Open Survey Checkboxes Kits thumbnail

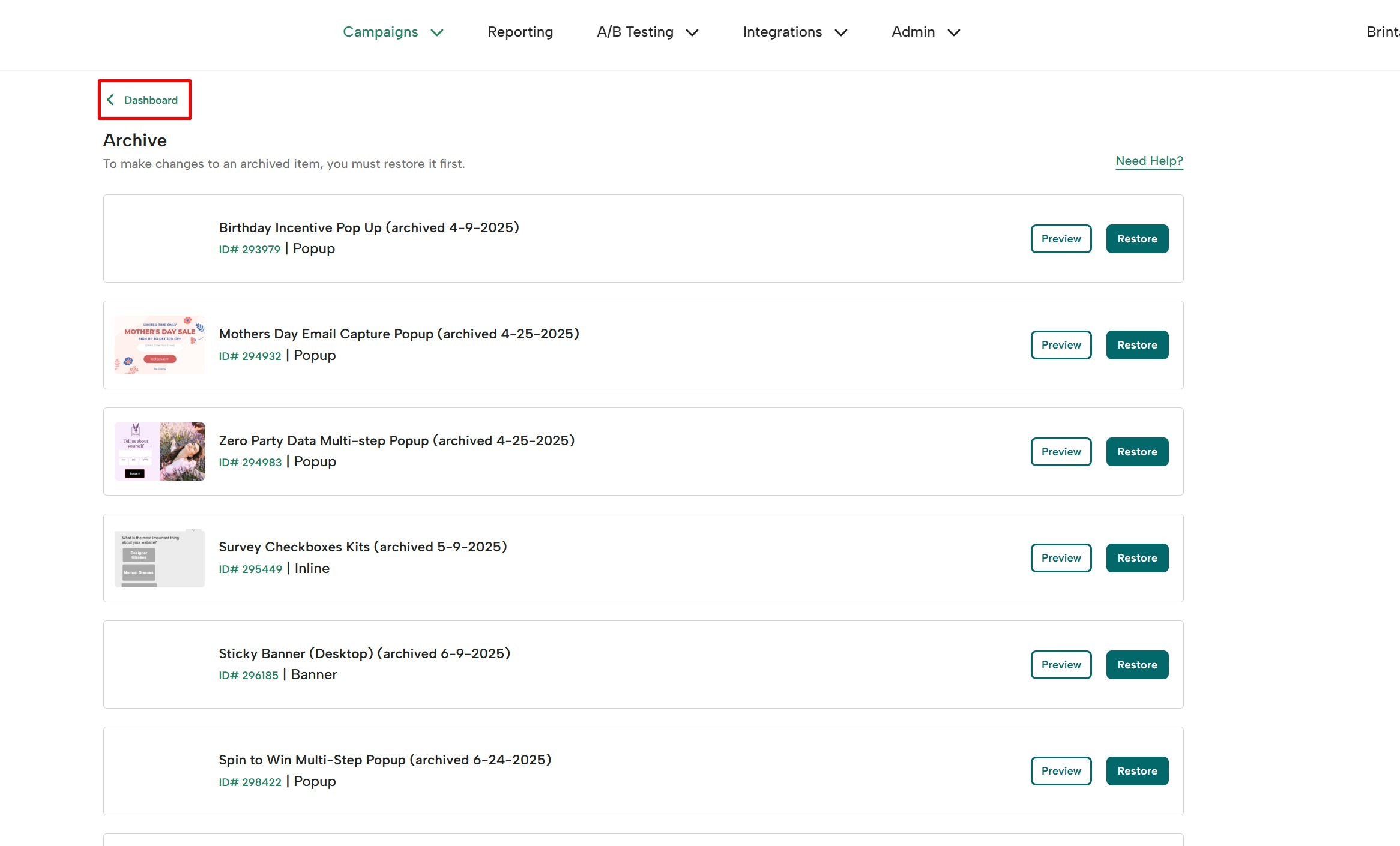click(159, 558)
